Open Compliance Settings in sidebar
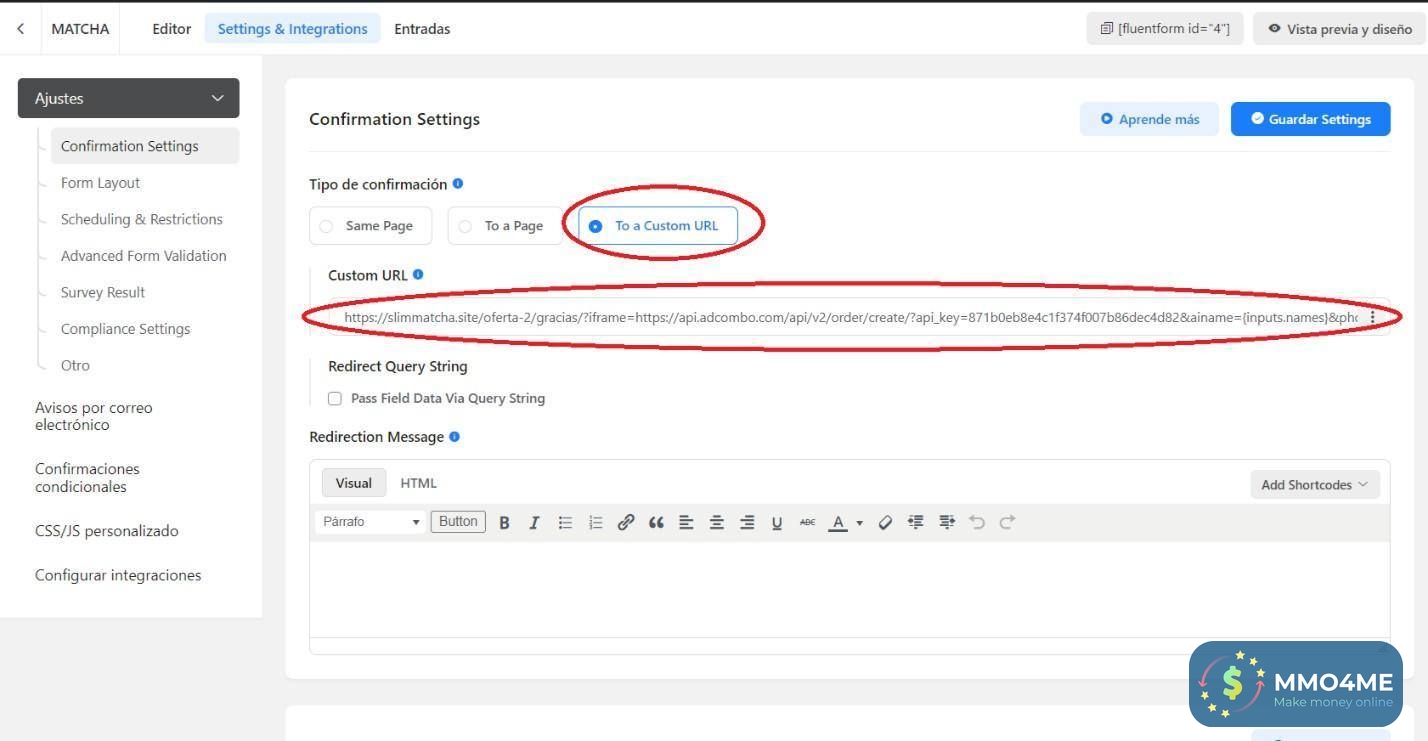This screenshot has width=1428, height=741. click(125, 329)
